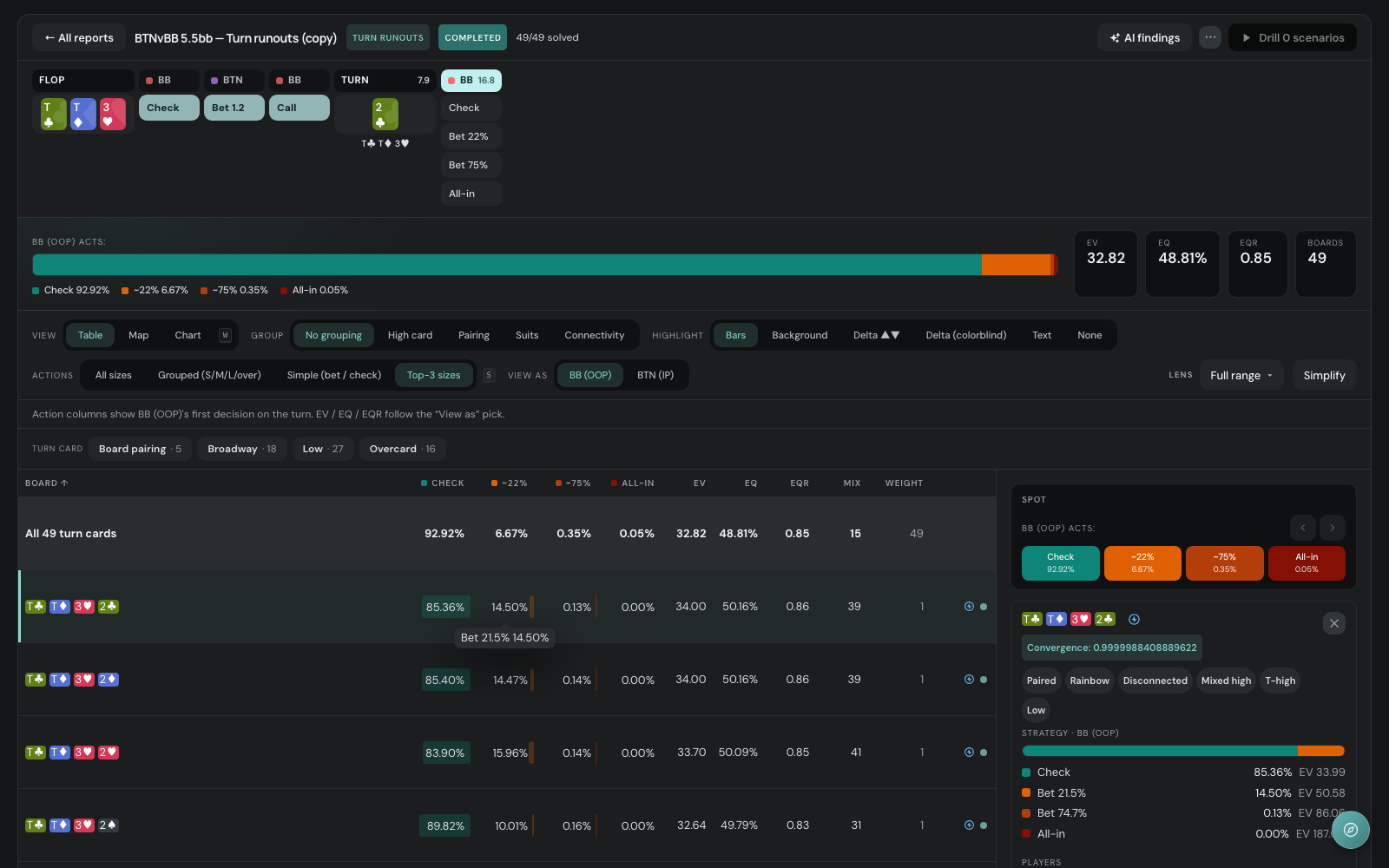Click the Simplify button

1324,375
